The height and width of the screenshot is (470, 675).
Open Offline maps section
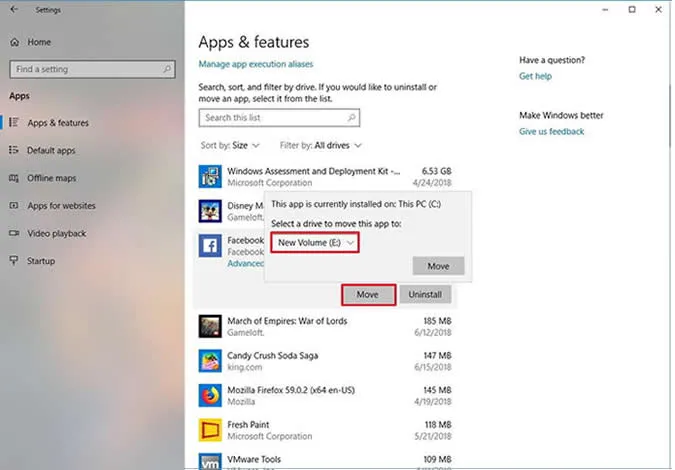(x=51, y=178)
